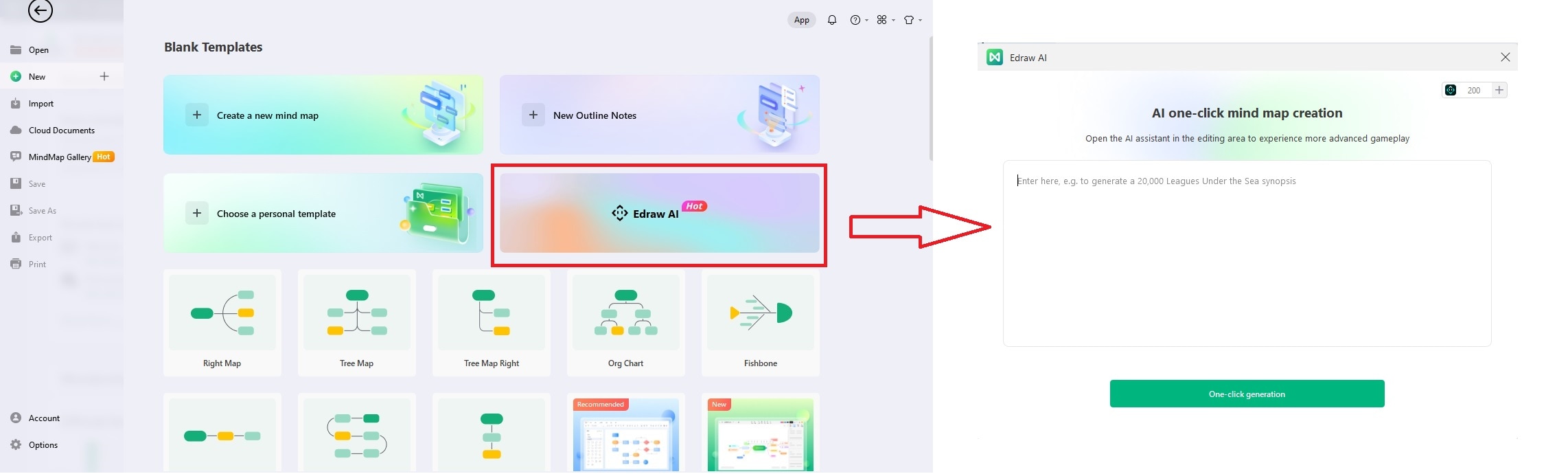Select the Tree Map Right template

(492, 323)
